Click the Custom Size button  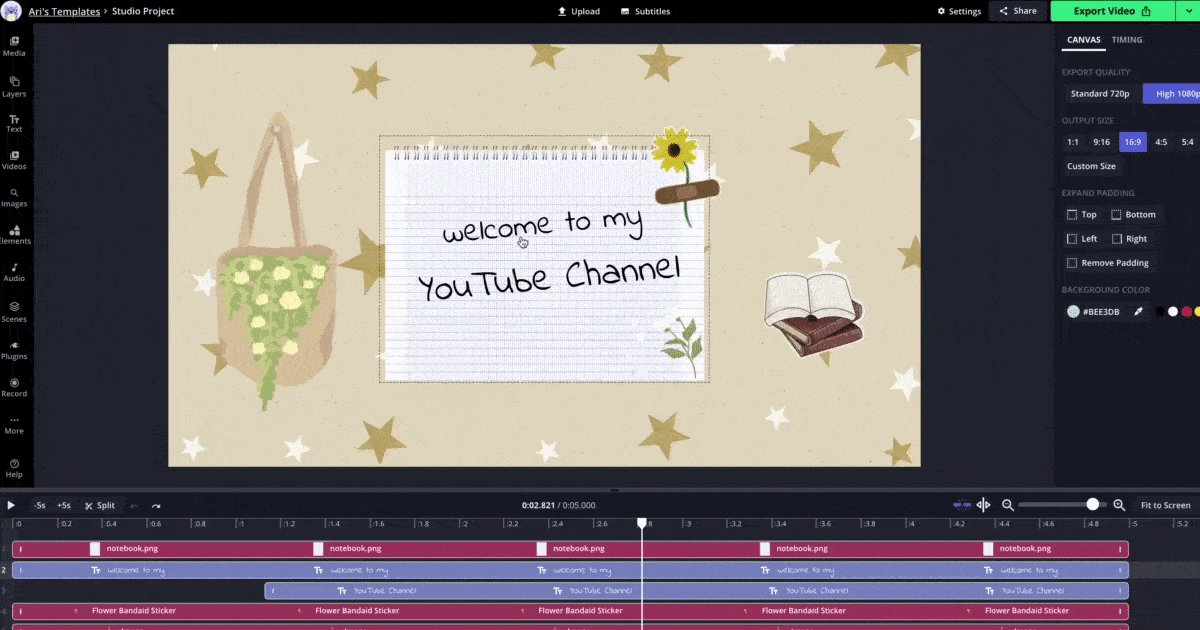click(x=1091, y=166)
